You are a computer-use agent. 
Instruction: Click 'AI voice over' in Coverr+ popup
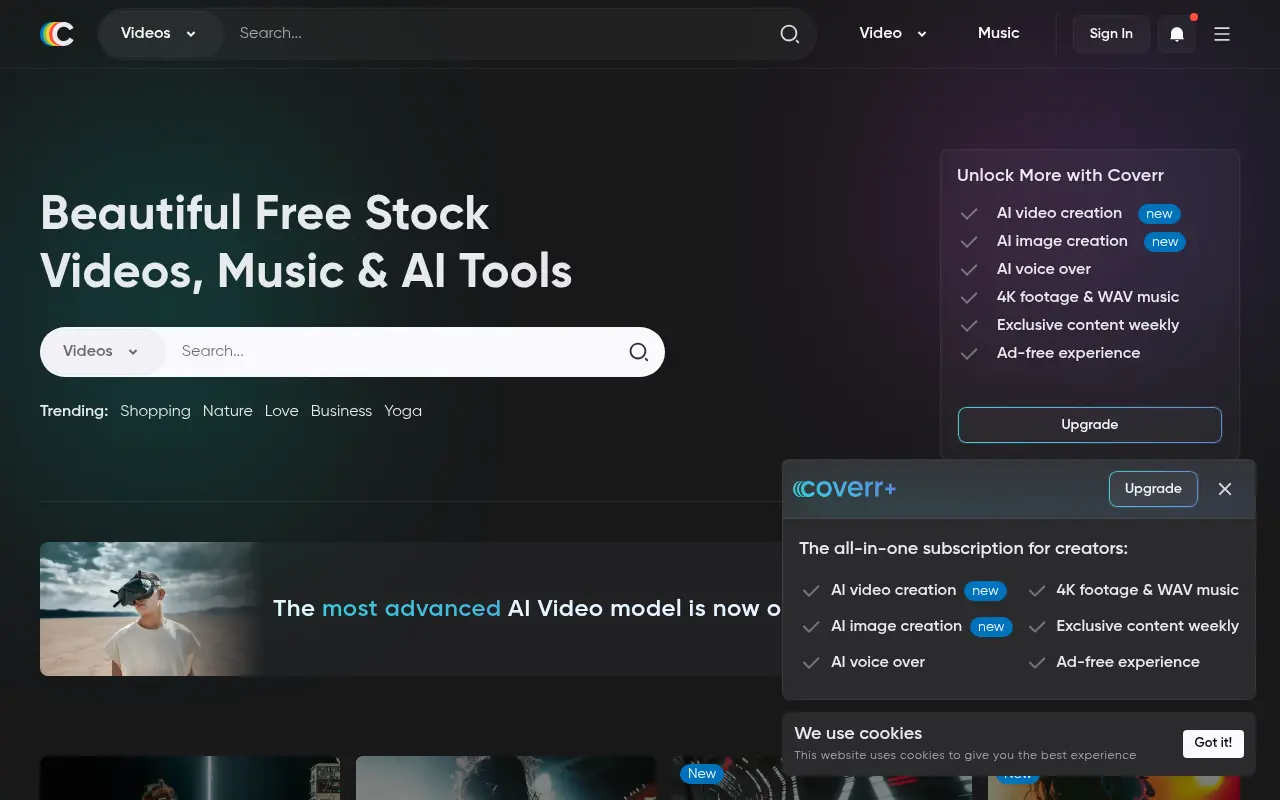pos(878,662)
